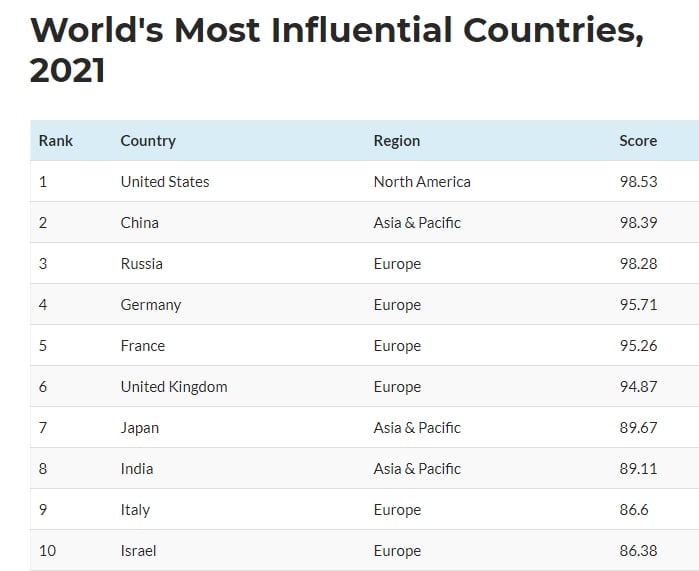Click the Region column header

pos(397,141)
